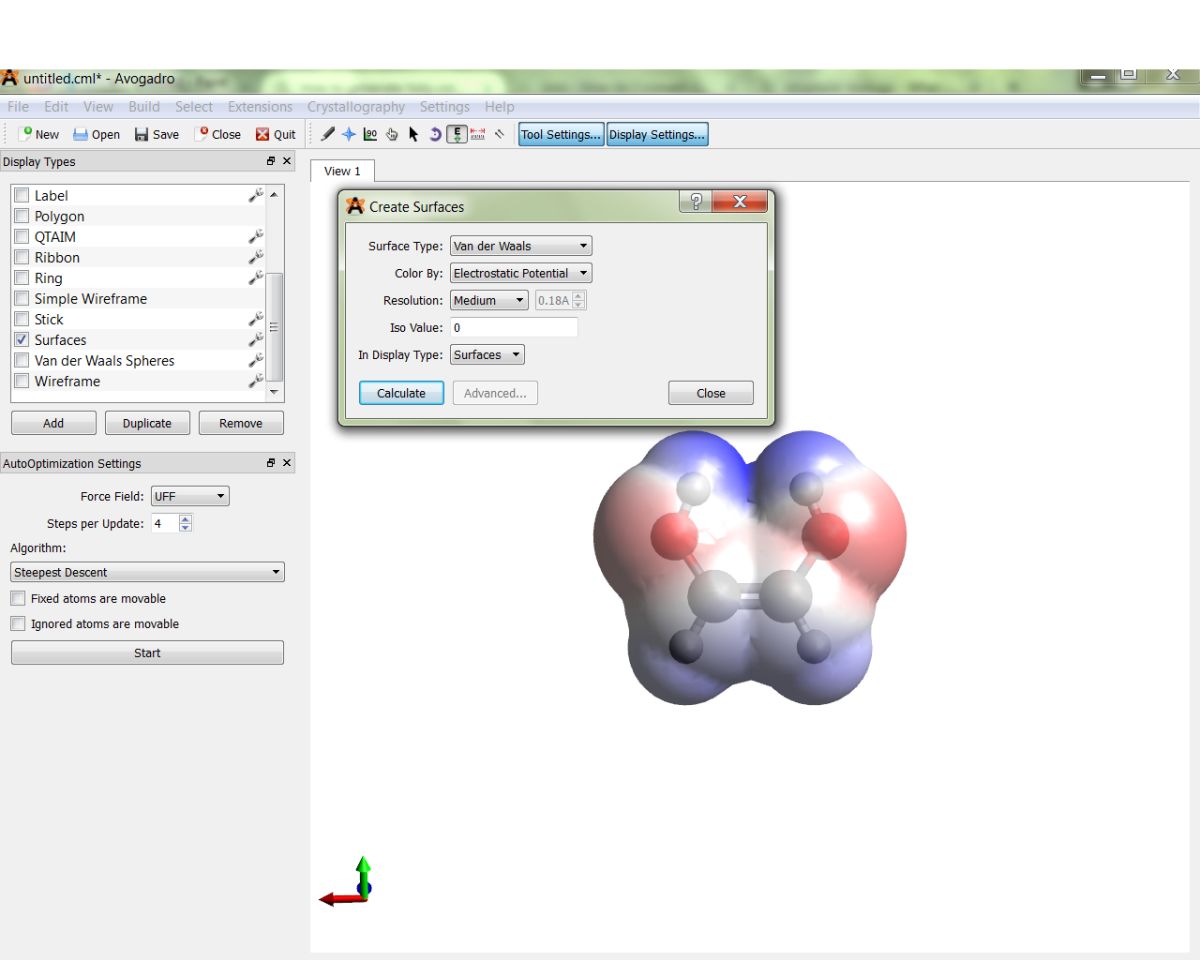The height and width of the screenshot is (960, 1200).
Task: Click the Duplicate button
Action: coord(147,423)
